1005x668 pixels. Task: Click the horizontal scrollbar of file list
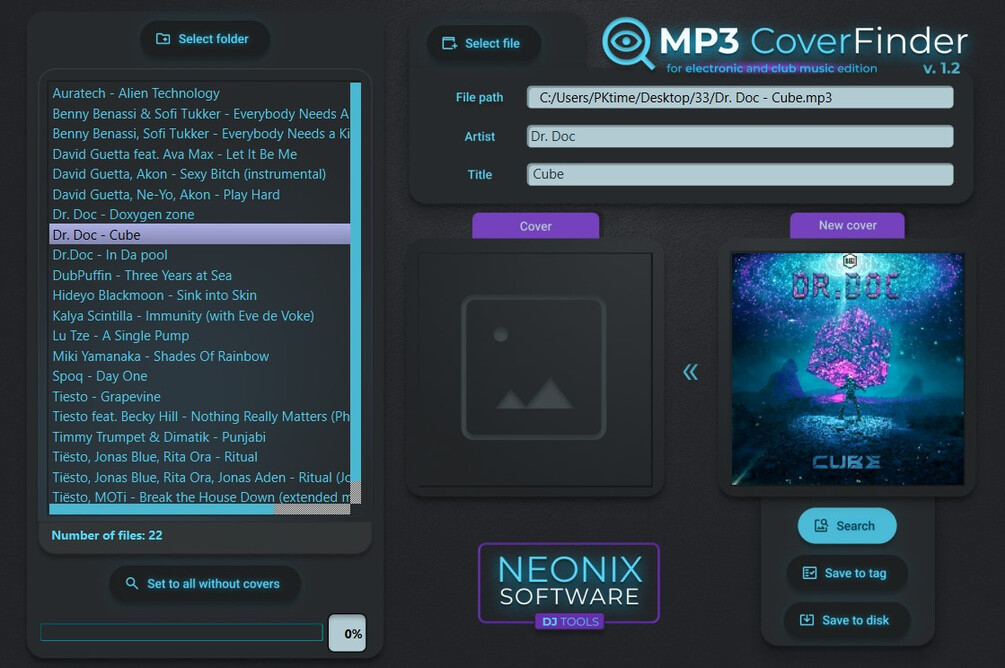(199, 509)
